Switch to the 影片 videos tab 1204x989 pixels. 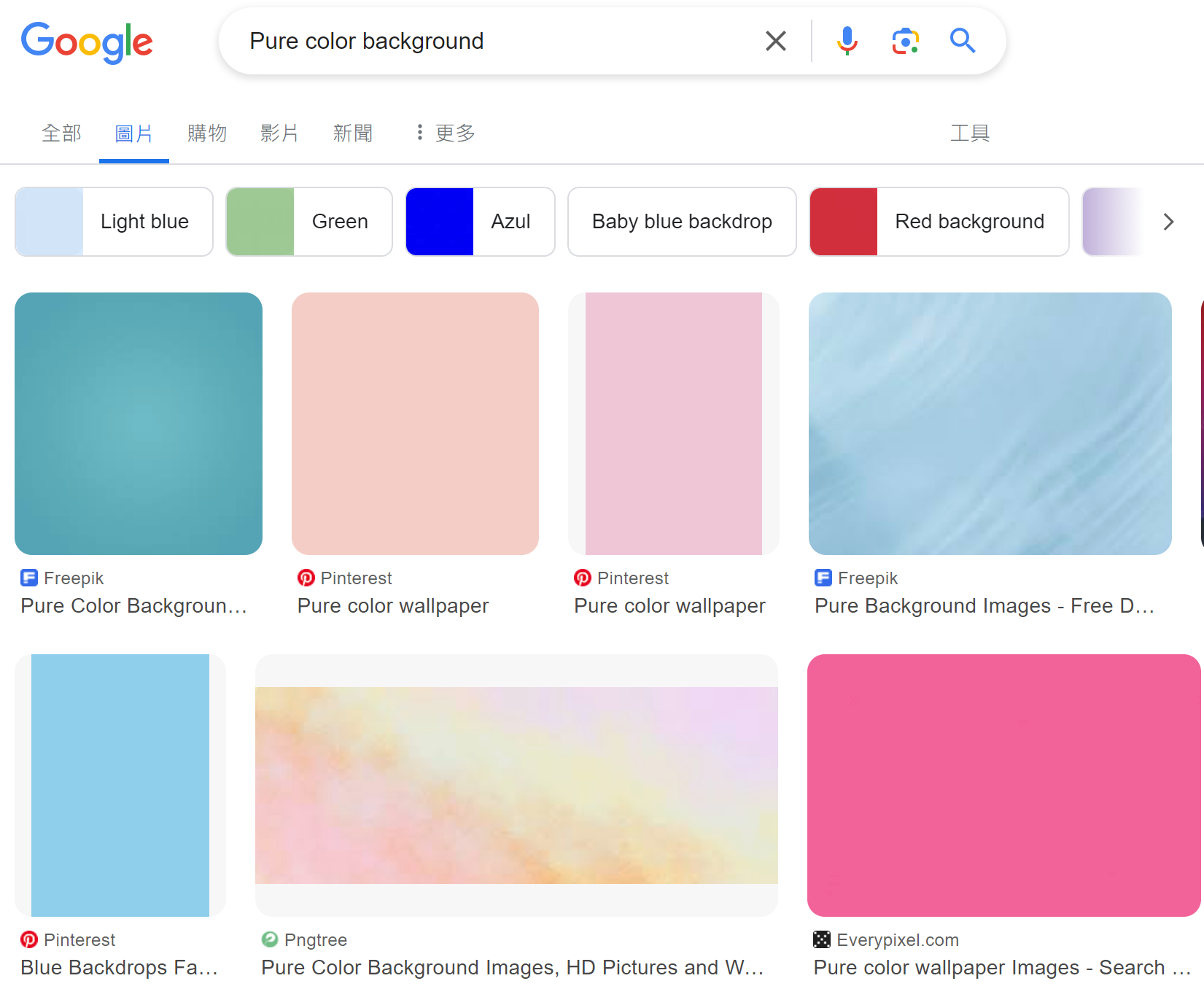279,133
